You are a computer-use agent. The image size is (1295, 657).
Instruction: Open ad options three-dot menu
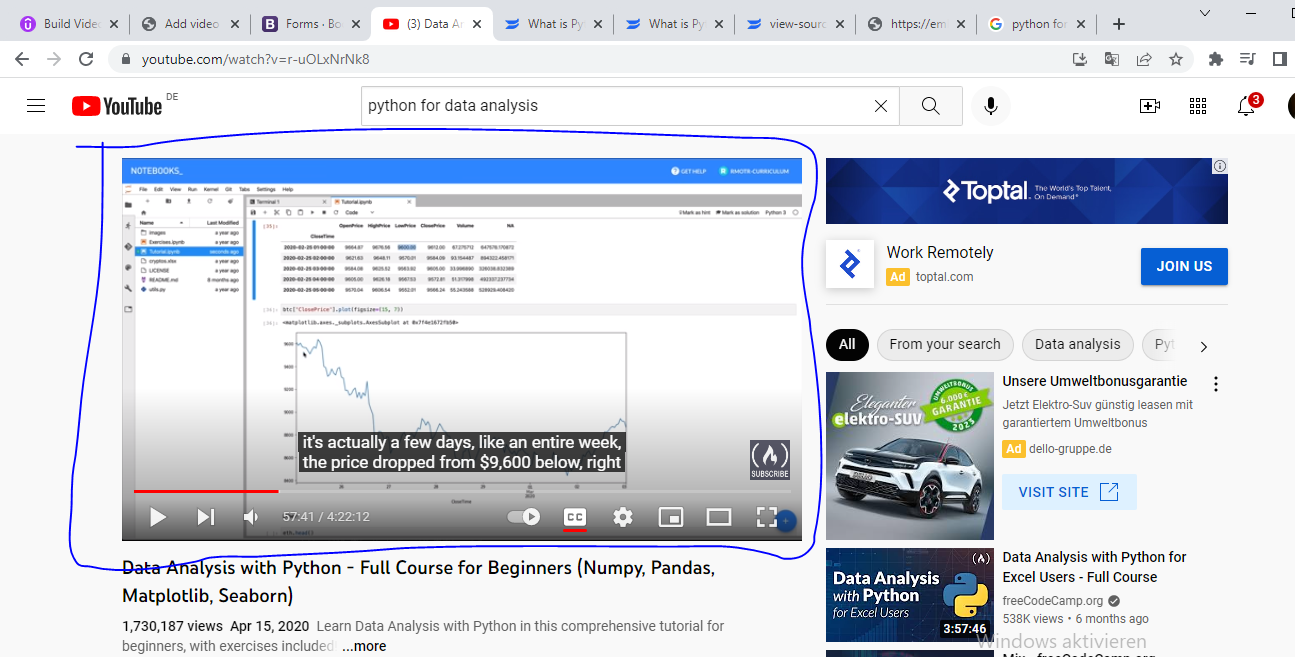(x=1216, y=384)
